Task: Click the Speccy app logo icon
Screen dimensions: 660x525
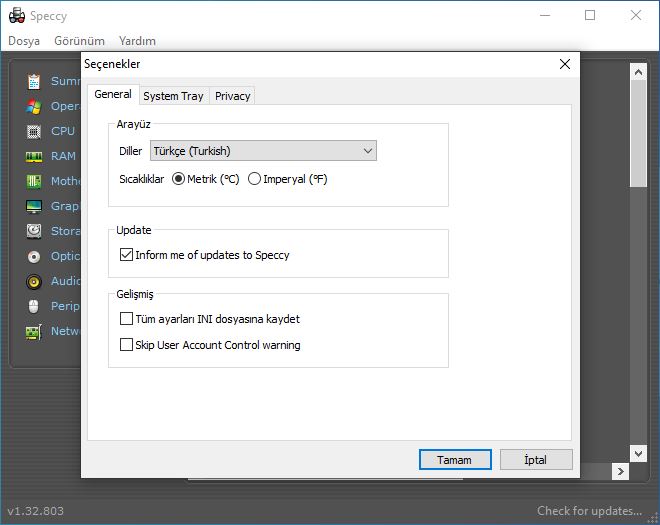Action: pyautogui.click(x=16, y=16)
